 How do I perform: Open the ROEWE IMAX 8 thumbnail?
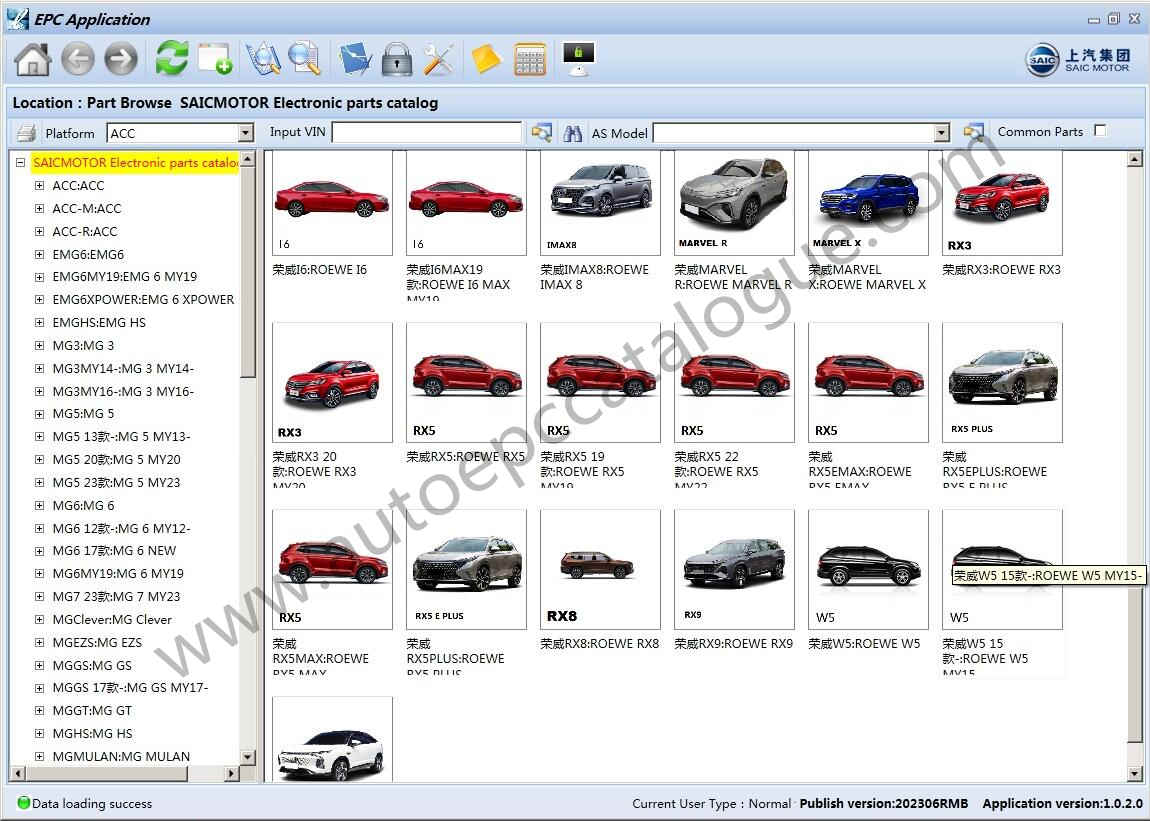tap(600, 203)
